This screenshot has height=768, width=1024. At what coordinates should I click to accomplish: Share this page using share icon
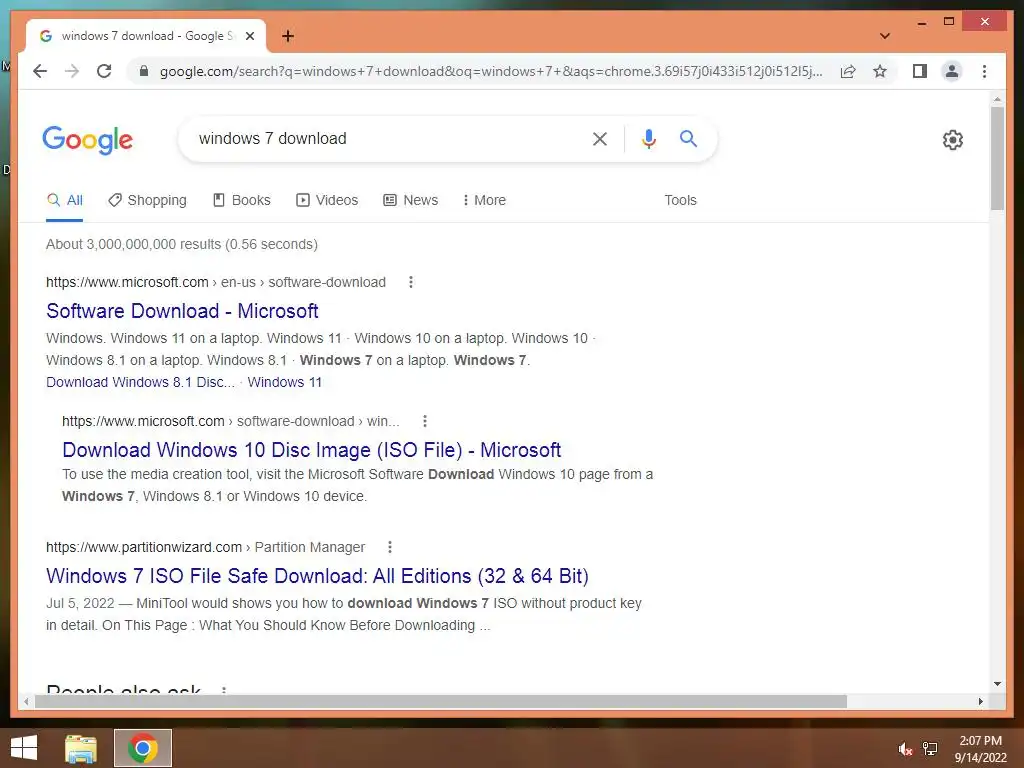[x=848, y=71]
